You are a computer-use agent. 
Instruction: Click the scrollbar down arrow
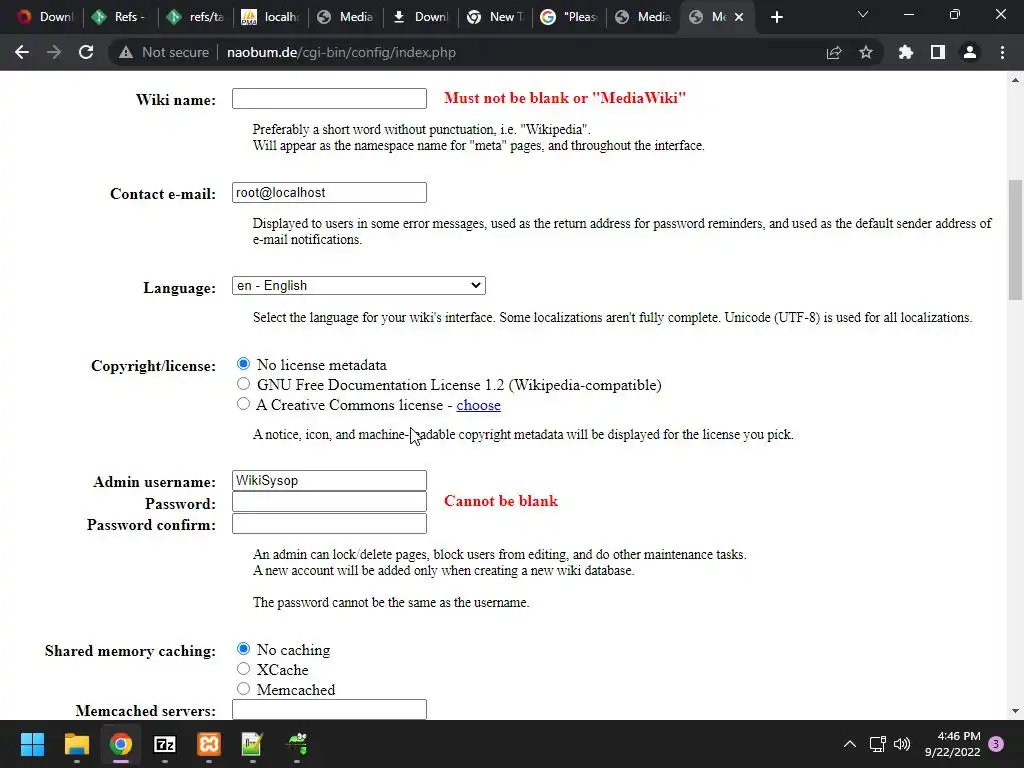(x=1016, y=711)
